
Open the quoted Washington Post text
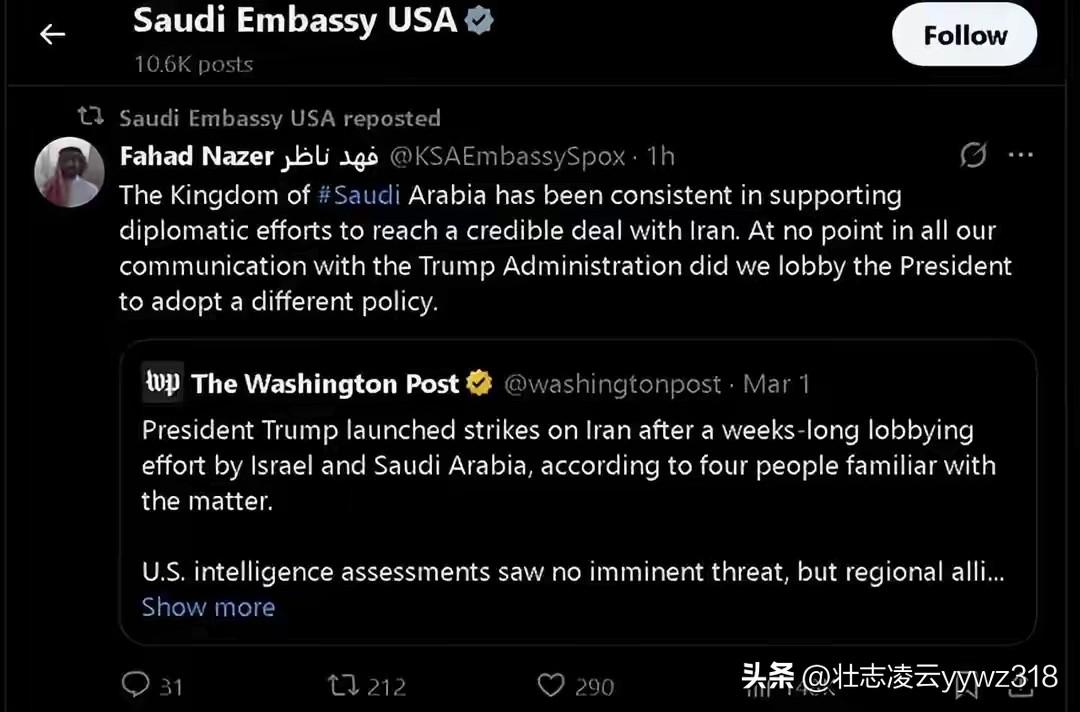[560, 466]
